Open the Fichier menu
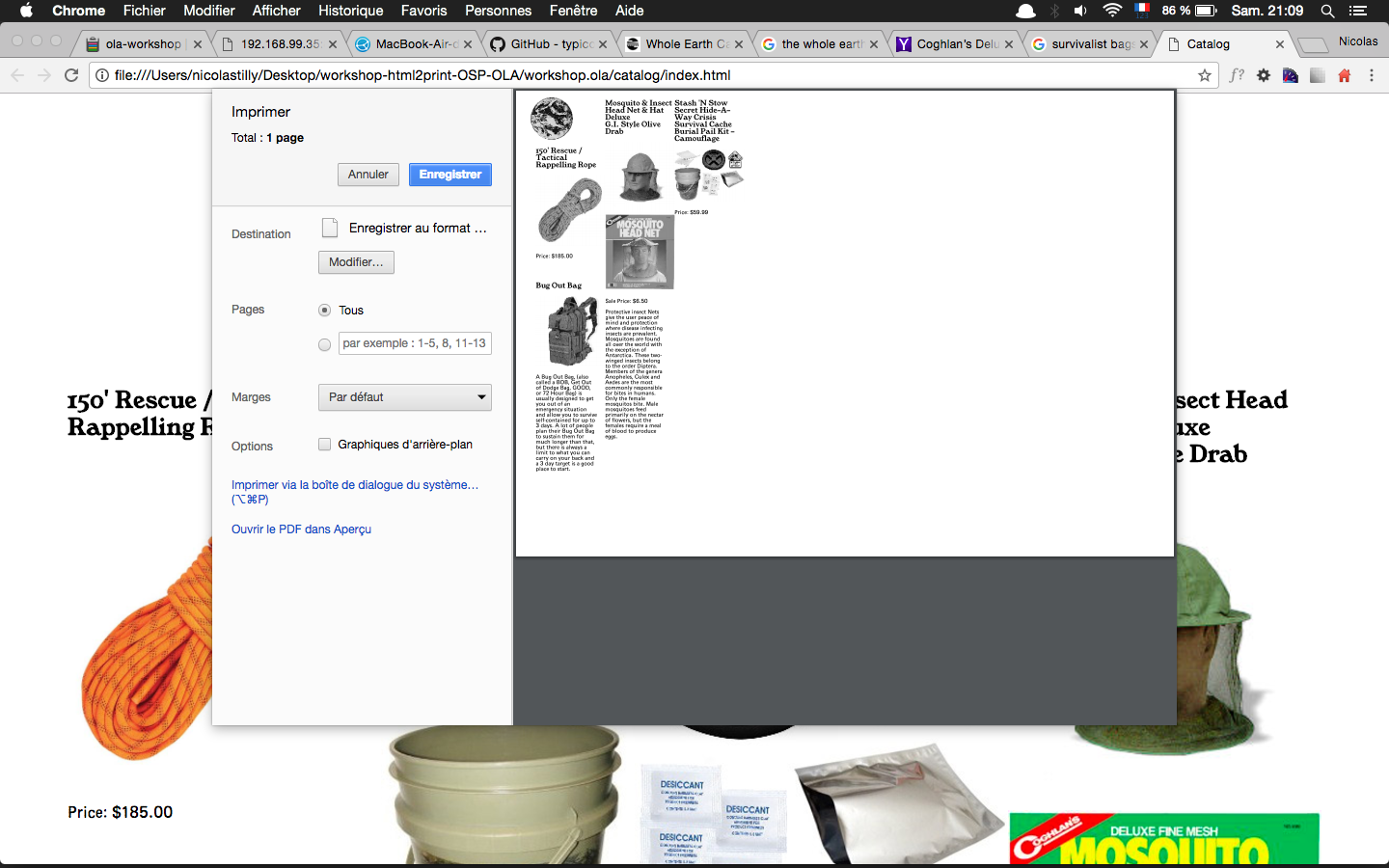 144,11
